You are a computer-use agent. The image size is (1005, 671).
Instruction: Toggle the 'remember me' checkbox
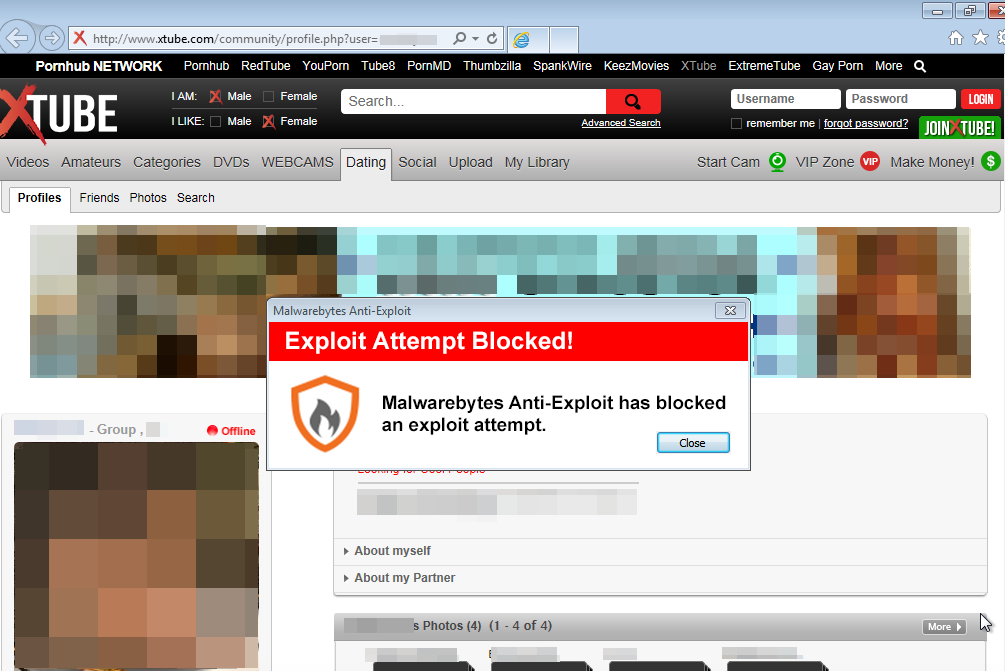737,124
